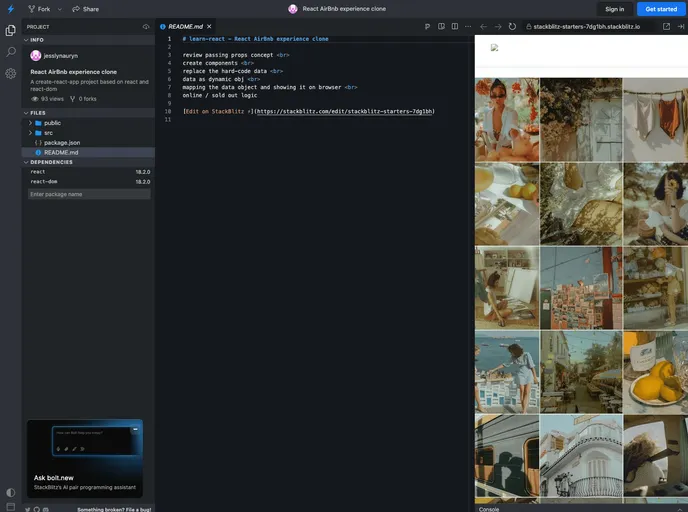
Task: Collapse the preview panel
Action: tap(680, 27)
